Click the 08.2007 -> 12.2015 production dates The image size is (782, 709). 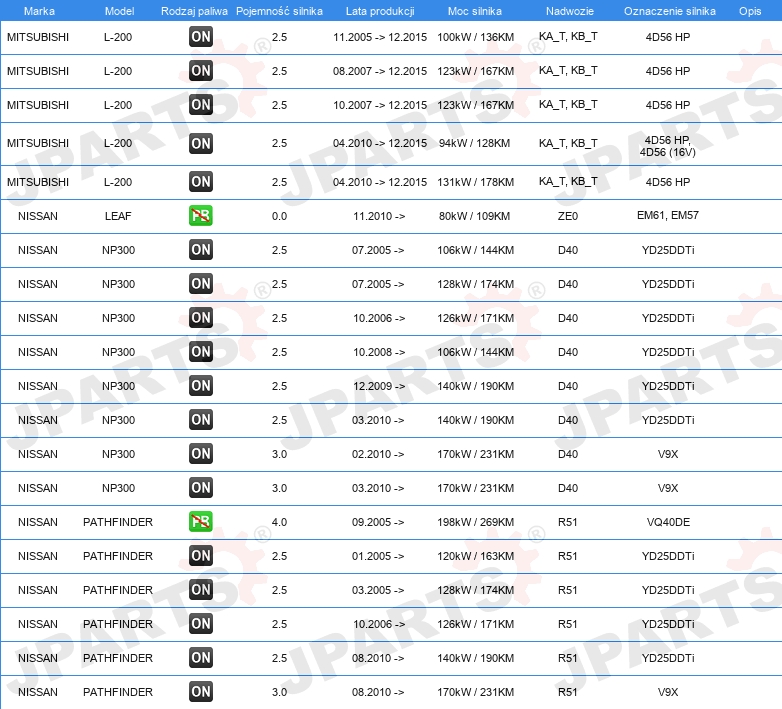click(x=380, y=71)
